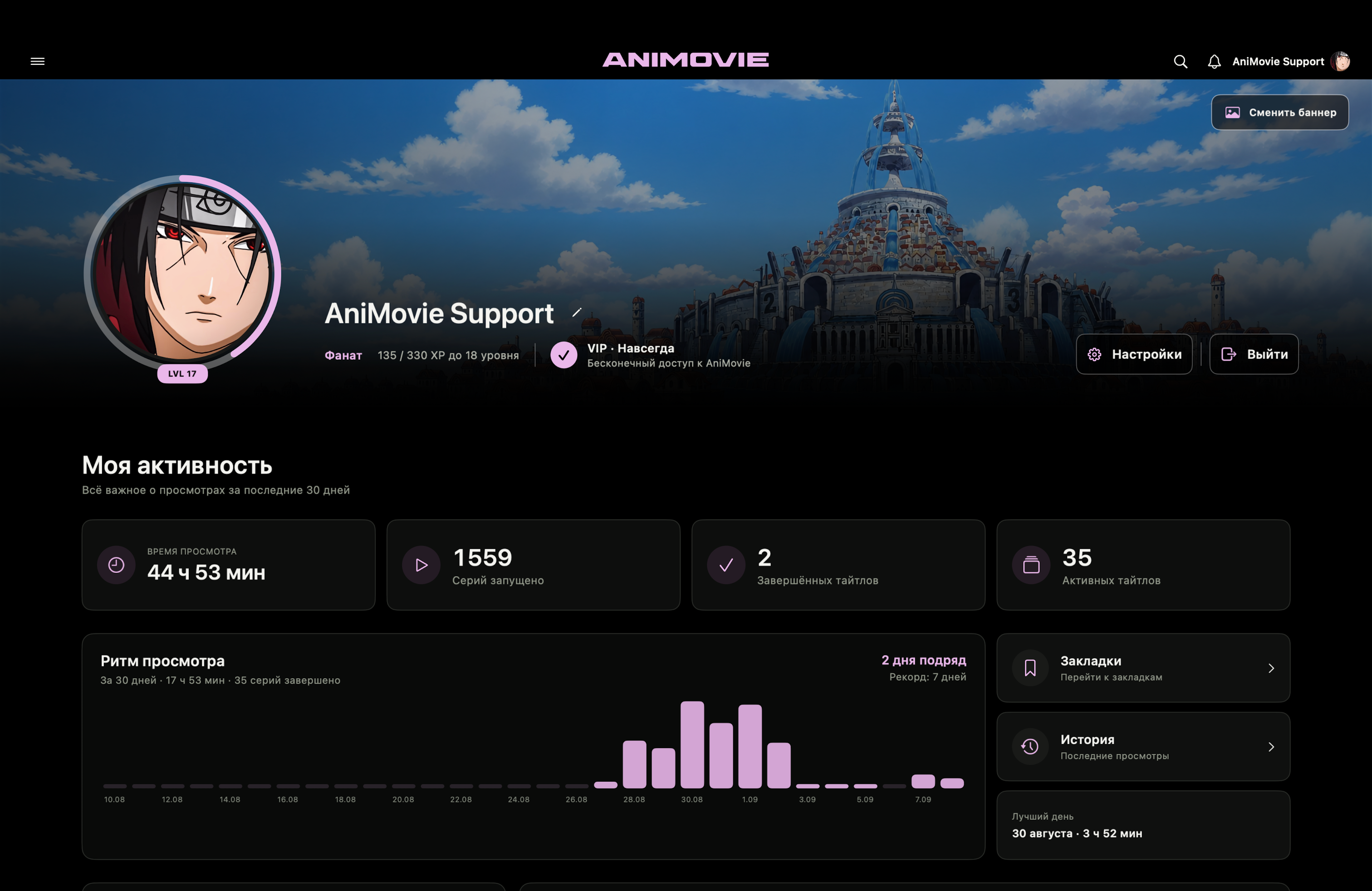
Task: Click the "ВРЕМЯ ПРОСМОТРА" label
Action: pyautogui.click(x=191, y=552)
